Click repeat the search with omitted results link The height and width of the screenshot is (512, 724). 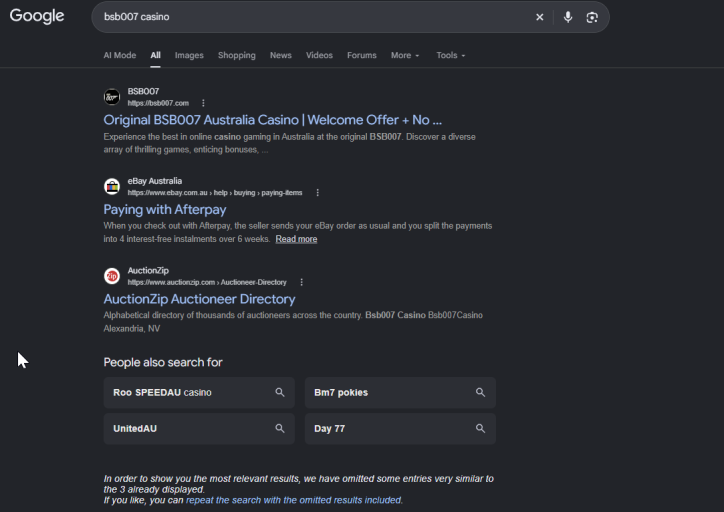pyautogui.click(x=294, y=500)
